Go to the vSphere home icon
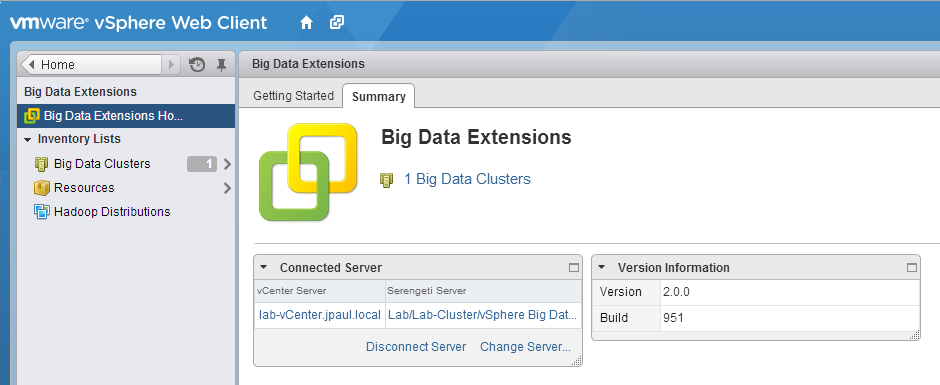This screenshot has height=385, width=940. pos(306,23)
